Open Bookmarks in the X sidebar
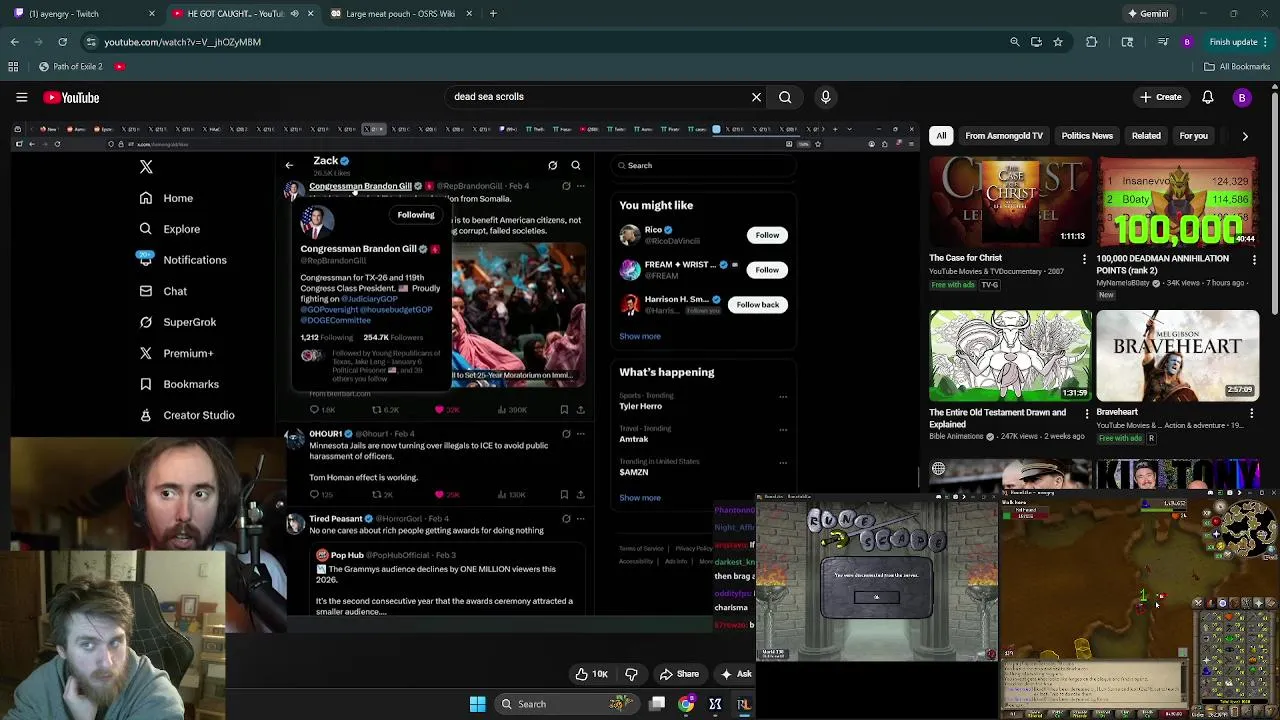The width and height of the screenshot is (1280, 720). (179, 384)
